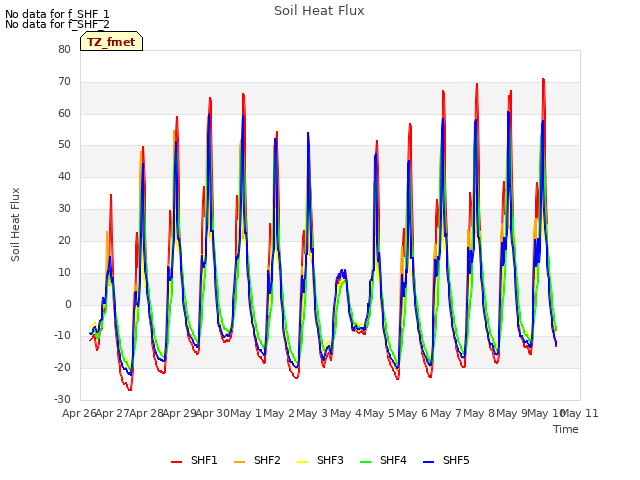Click the y-axis tick value 80

(x=64, y=49)
